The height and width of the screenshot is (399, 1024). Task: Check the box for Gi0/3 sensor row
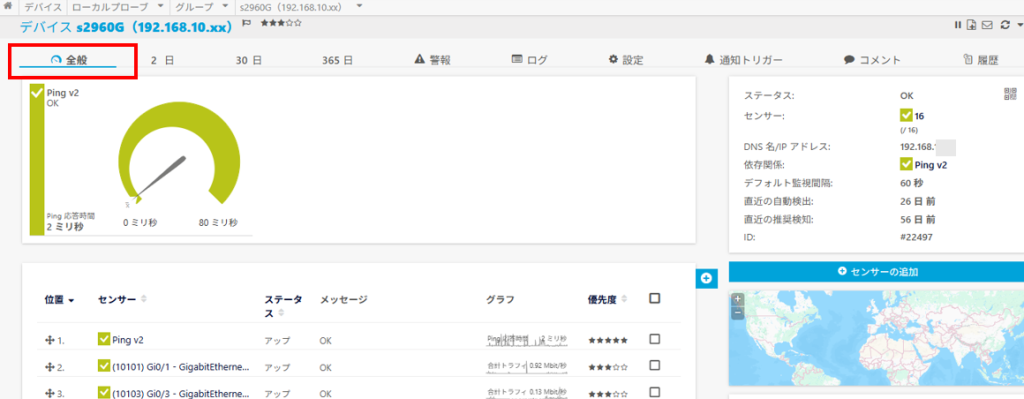pyautogui.click(x=654, y=392)
